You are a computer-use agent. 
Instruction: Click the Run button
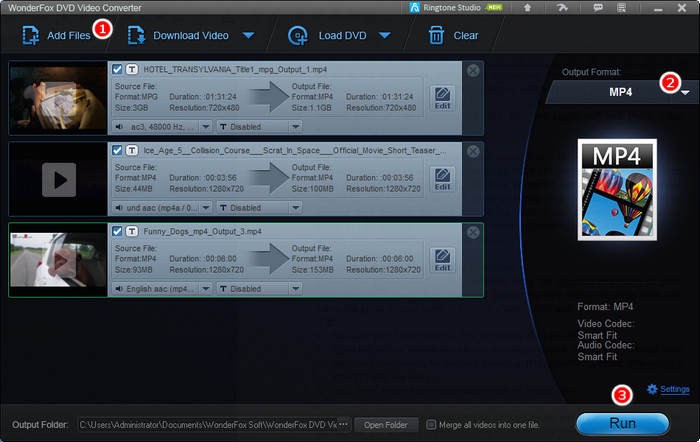622,423
